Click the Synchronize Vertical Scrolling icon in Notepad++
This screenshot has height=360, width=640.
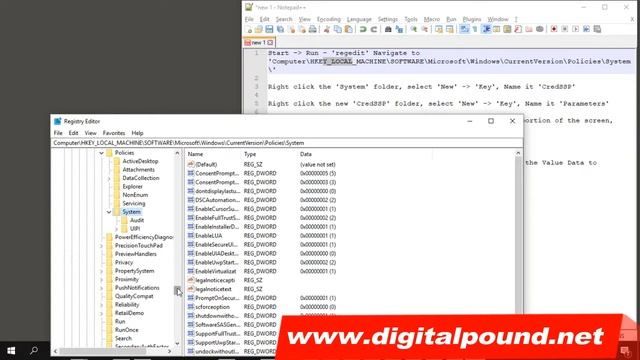[439, 29]
